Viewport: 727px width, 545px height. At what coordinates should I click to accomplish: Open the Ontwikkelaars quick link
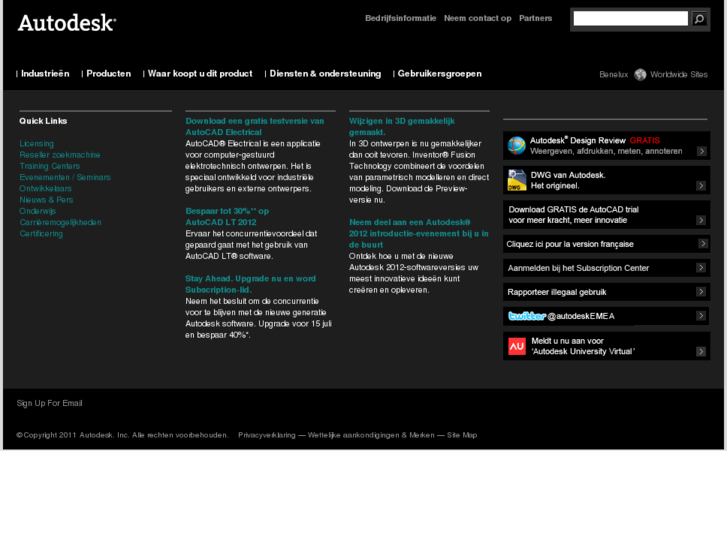pos(45,189)
